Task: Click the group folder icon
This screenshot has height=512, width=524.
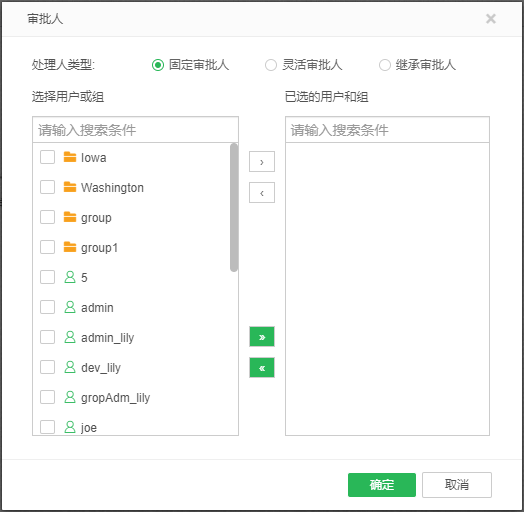Action: pos(70,217)
